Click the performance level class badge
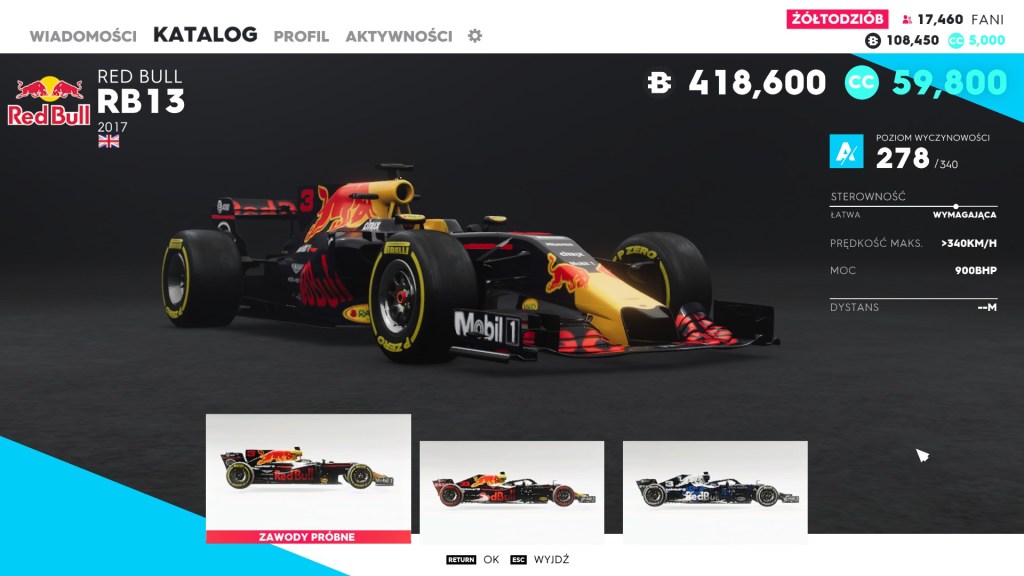 (x=846, y=151)
